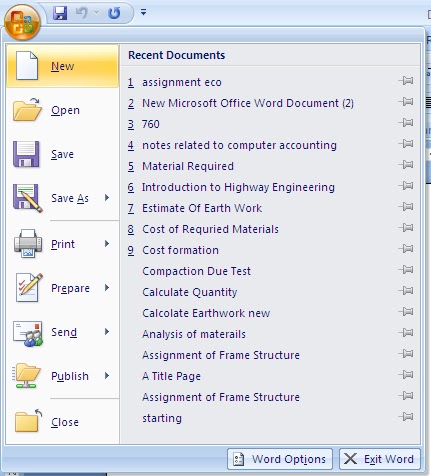Image resolution: width=431 pixels, height=476 pixels.
Task: Select the Publish menu label
Action: click(x=70, y=376)
